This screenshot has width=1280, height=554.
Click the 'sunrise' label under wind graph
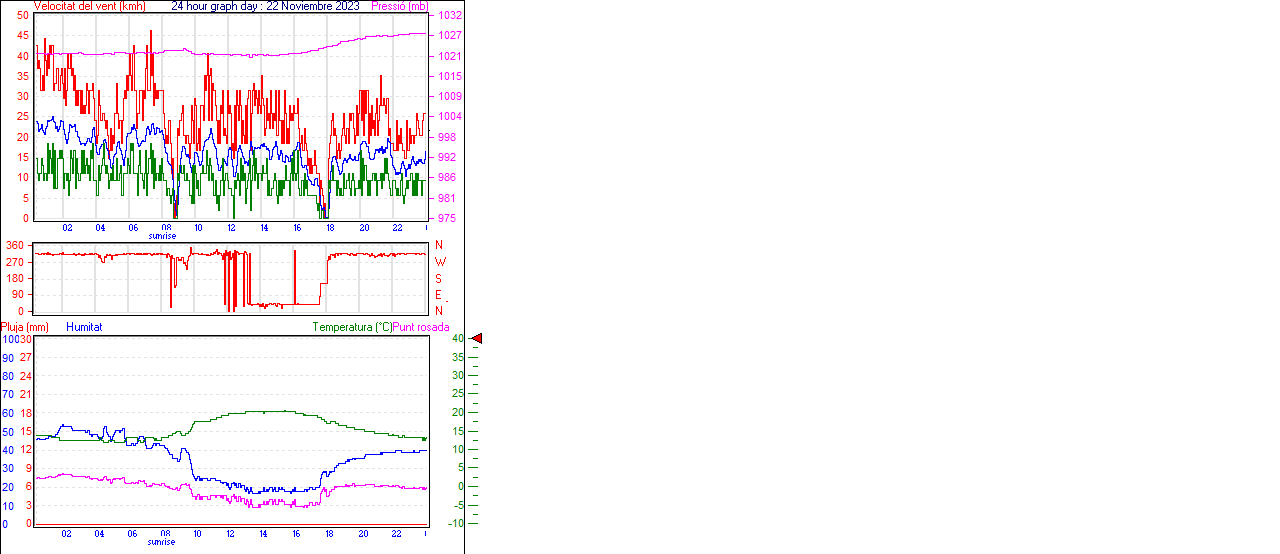tap(162, 236)
